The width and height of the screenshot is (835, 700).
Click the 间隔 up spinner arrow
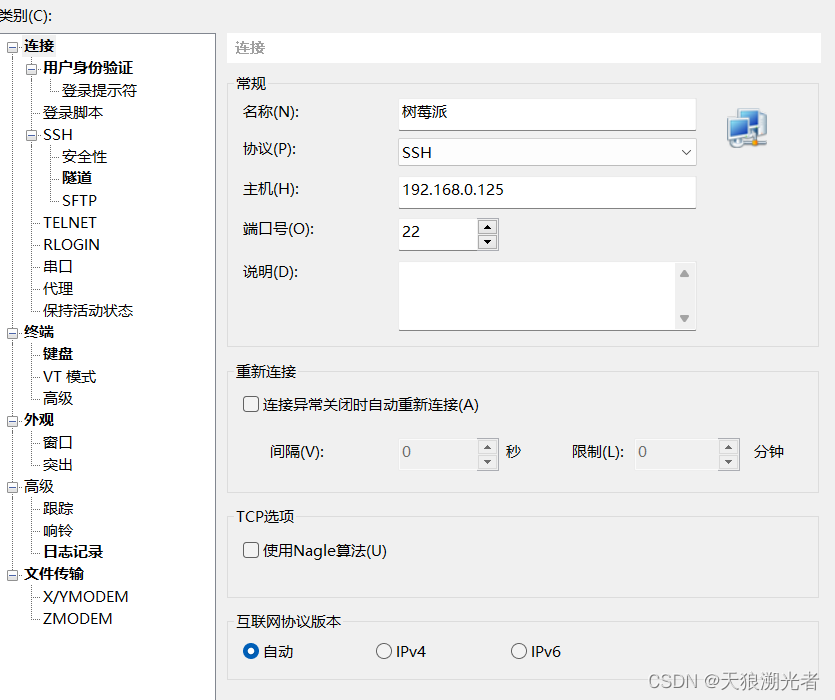click(x=487, y=446)
